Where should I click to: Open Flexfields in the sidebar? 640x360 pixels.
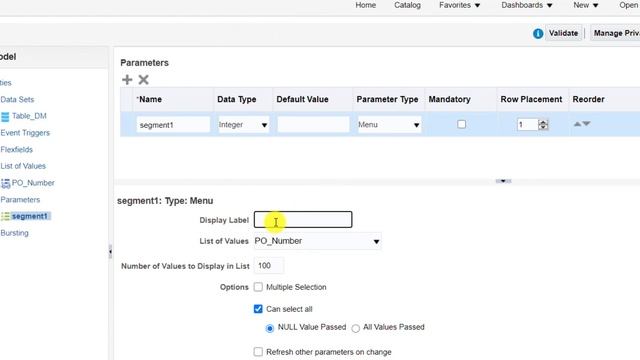(16, 150)
